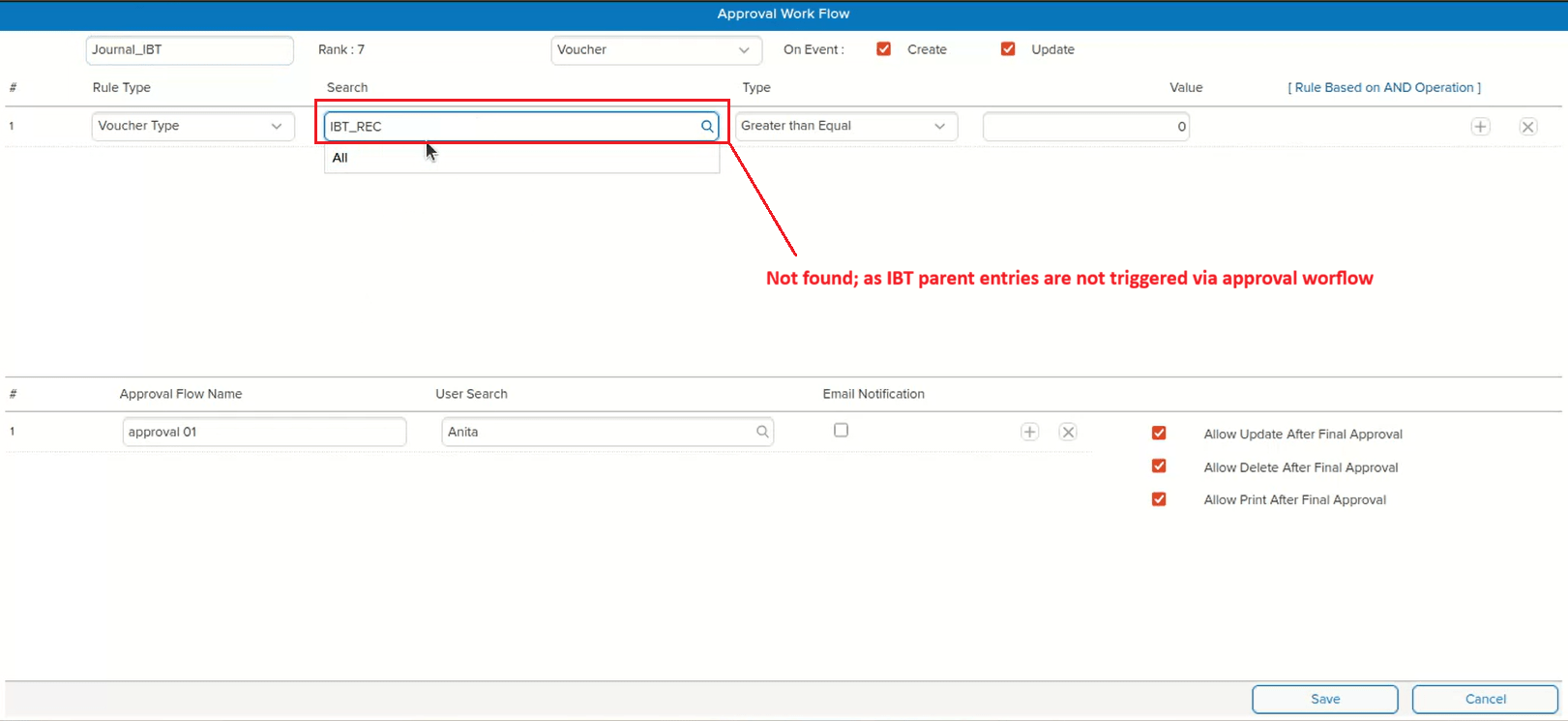Open the Greater than Equal dropdown
This screenshot has width=1568, height=721.
pyautogui.click(x=845, y=127)
